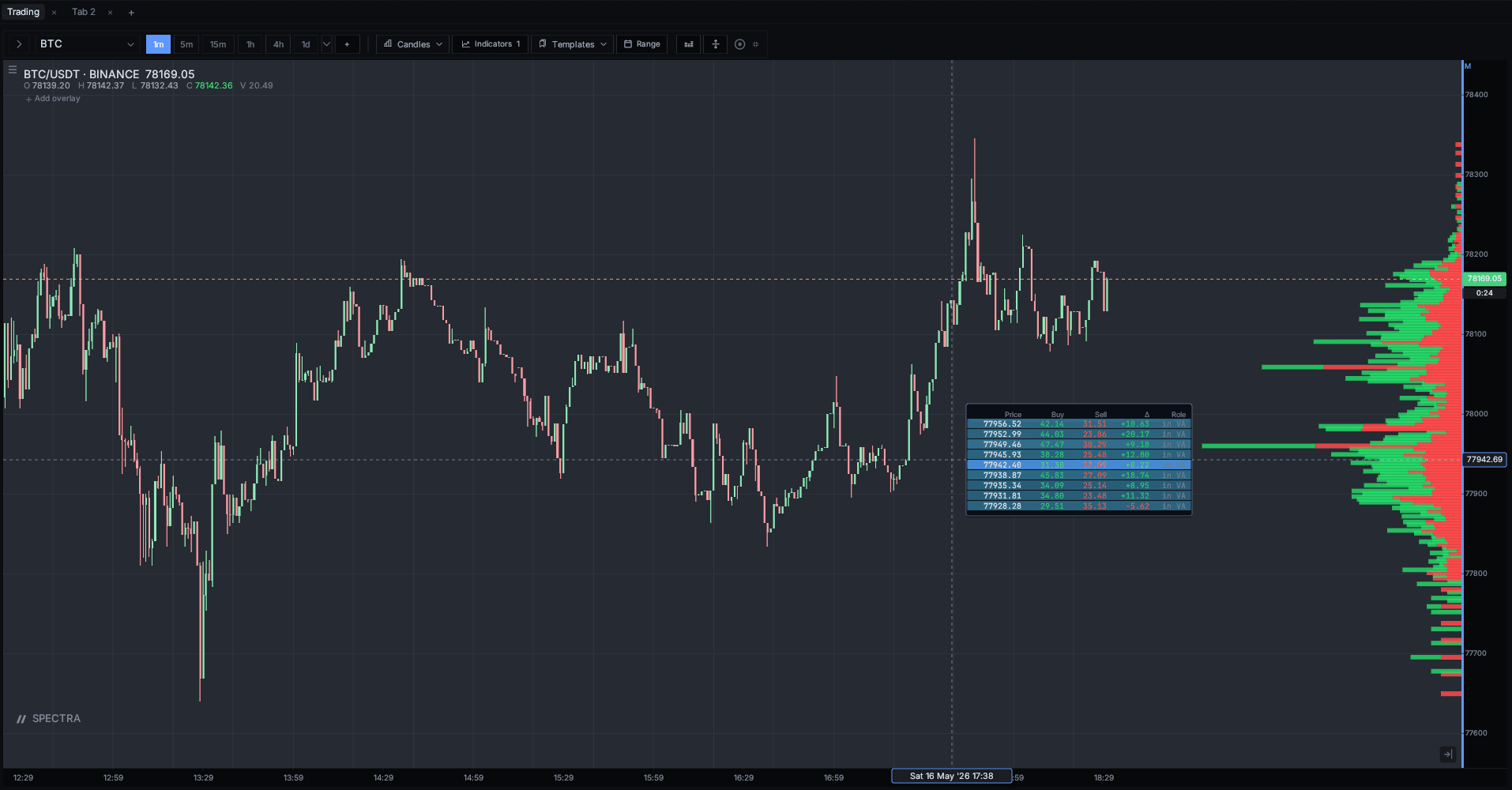Select the 77935.34 price row
This screenshot has height=790, width=1512.
pyautogui.click(x=1078, y=486)
